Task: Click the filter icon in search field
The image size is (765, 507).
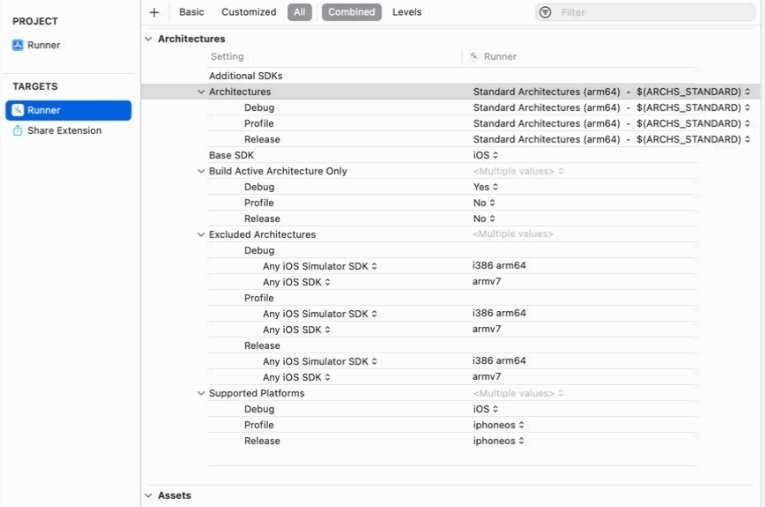Action: click(545, 12)
